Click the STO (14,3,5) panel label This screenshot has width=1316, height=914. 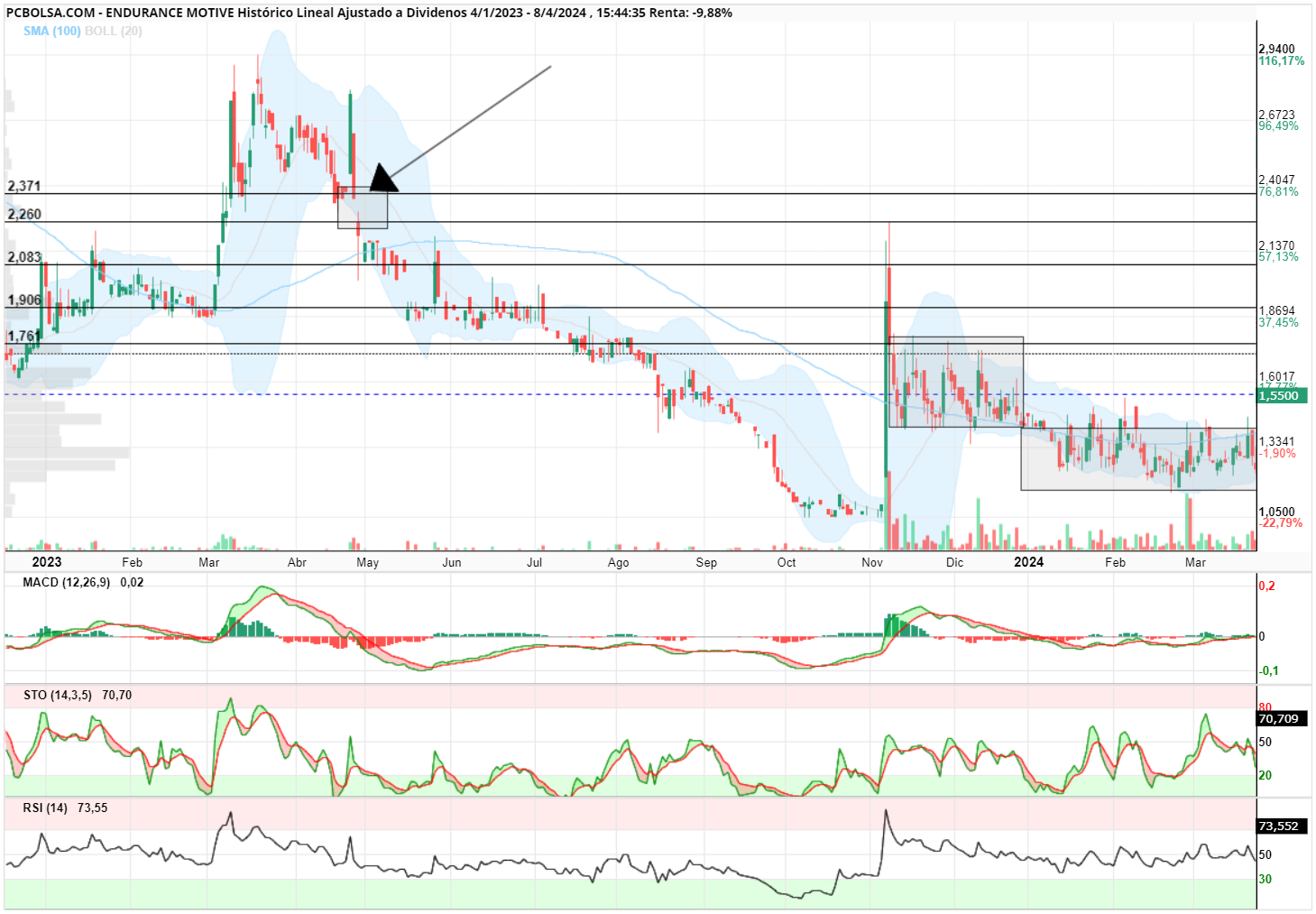57,695
